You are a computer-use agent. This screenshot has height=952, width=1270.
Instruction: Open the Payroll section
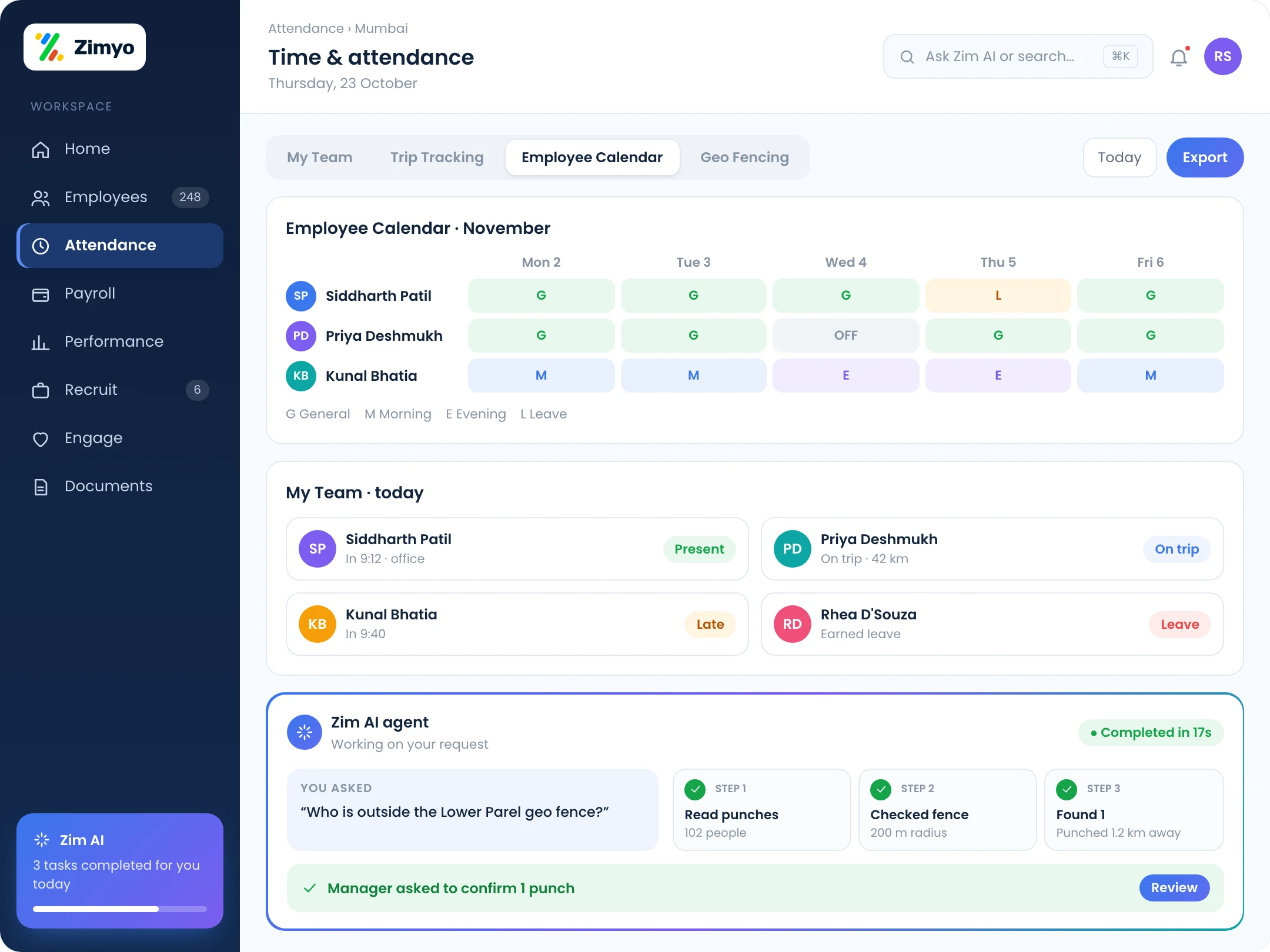[x=120, y=293]
